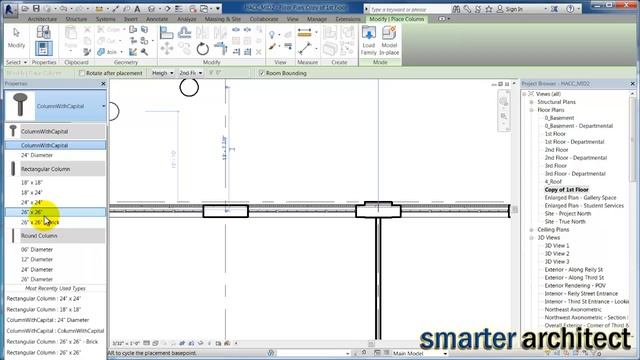640x360 pixels.
Task: Click the Exchange Apps X icon
Action: [x=554, y=9]
